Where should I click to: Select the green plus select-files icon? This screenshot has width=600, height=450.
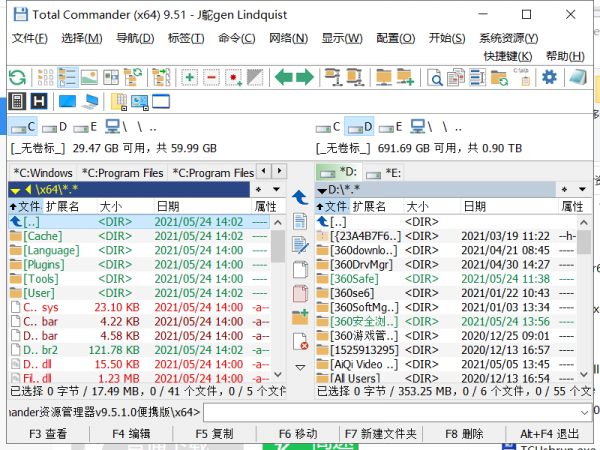point(189,77)
